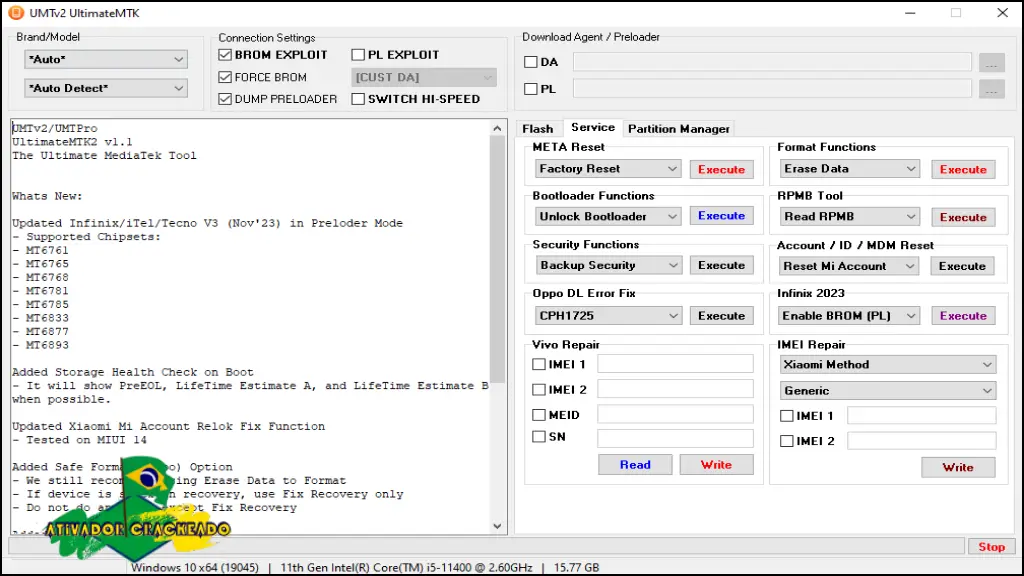Execute Account / ID / MDM Reset
This screenshot has width=1024, height=576.
point(963,266)
